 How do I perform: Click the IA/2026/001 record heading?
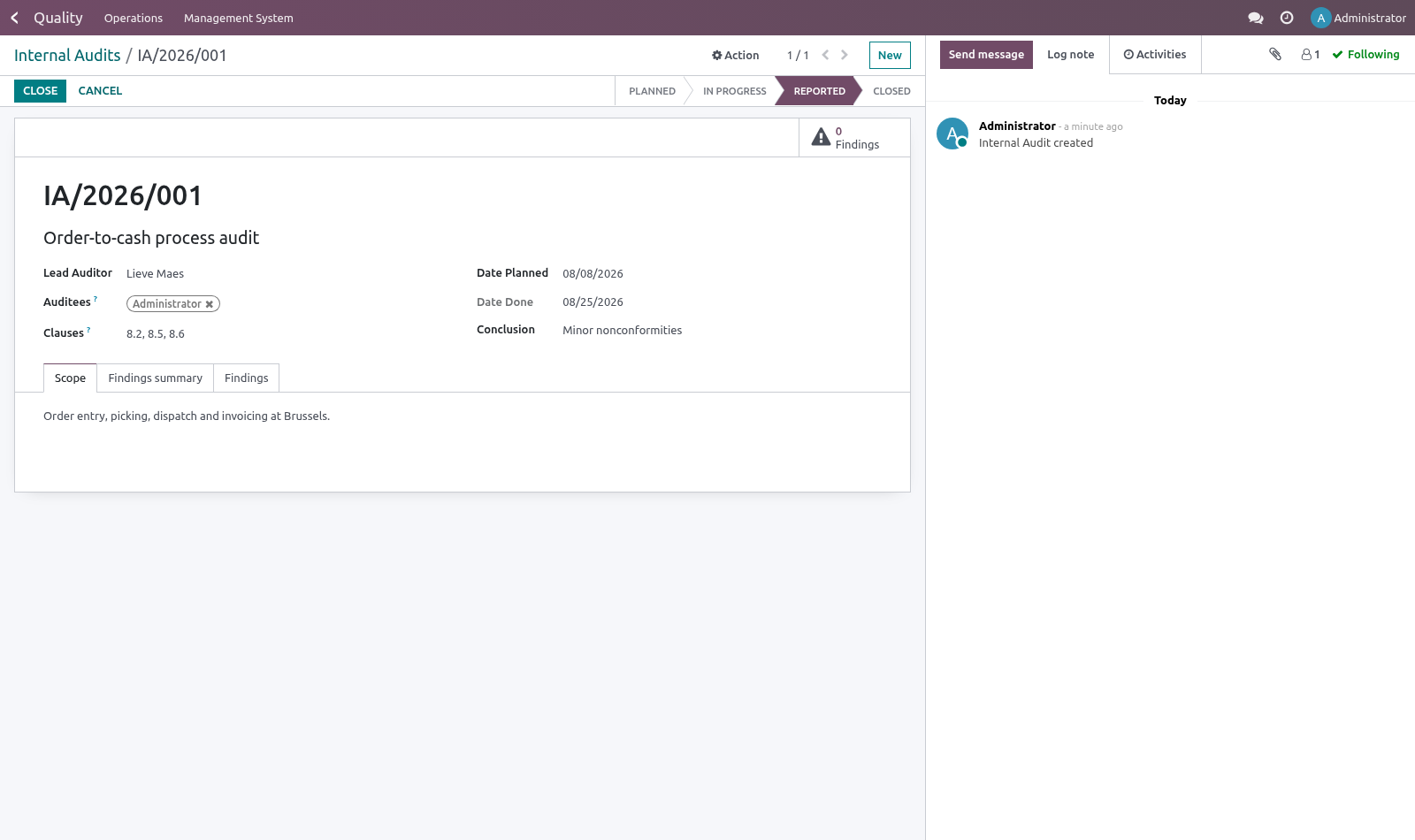coord(123,195)
